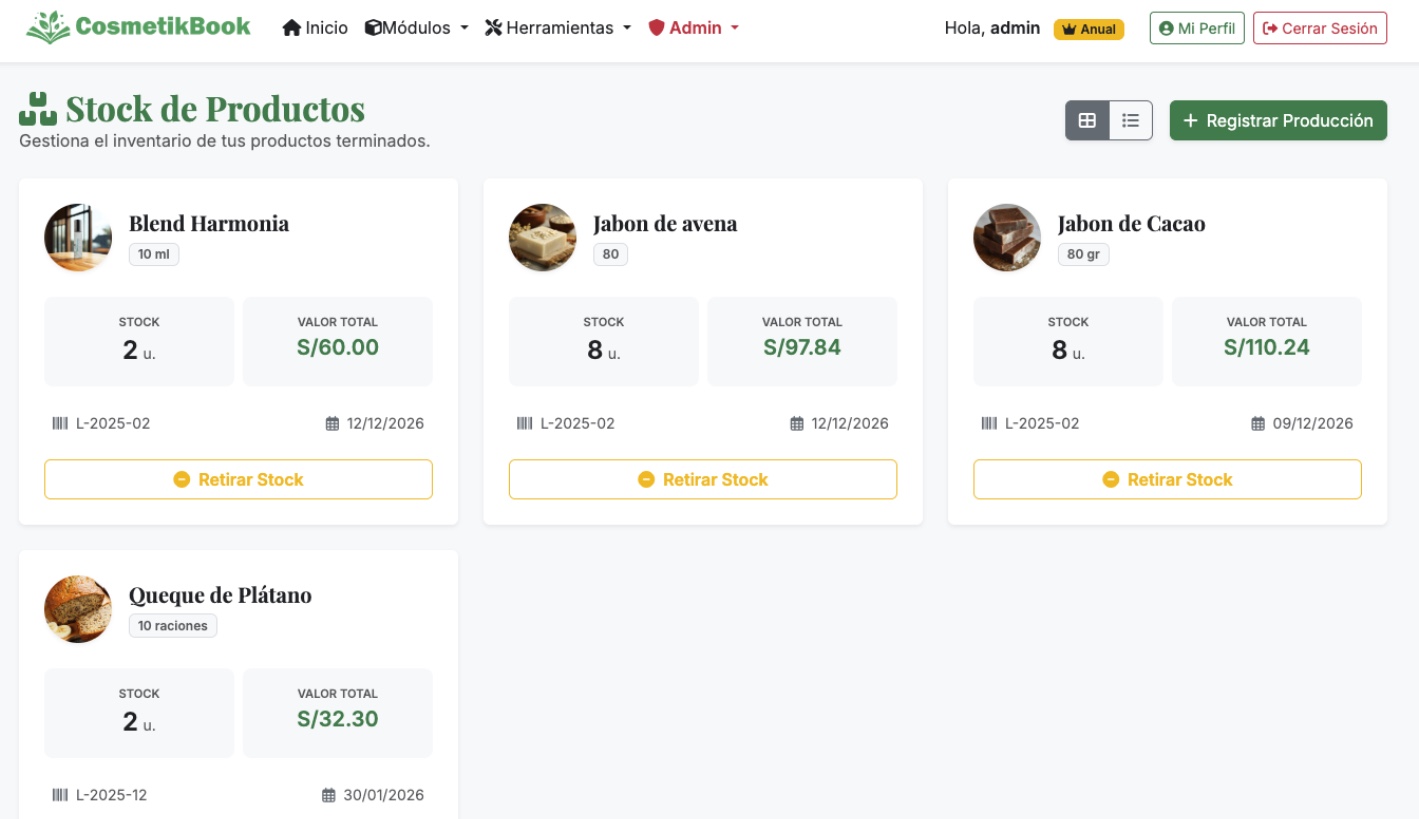The height and width of the screenshot is (819, 1419).
Task: Switch to list view mode
Action: (x=1131, y=119)
